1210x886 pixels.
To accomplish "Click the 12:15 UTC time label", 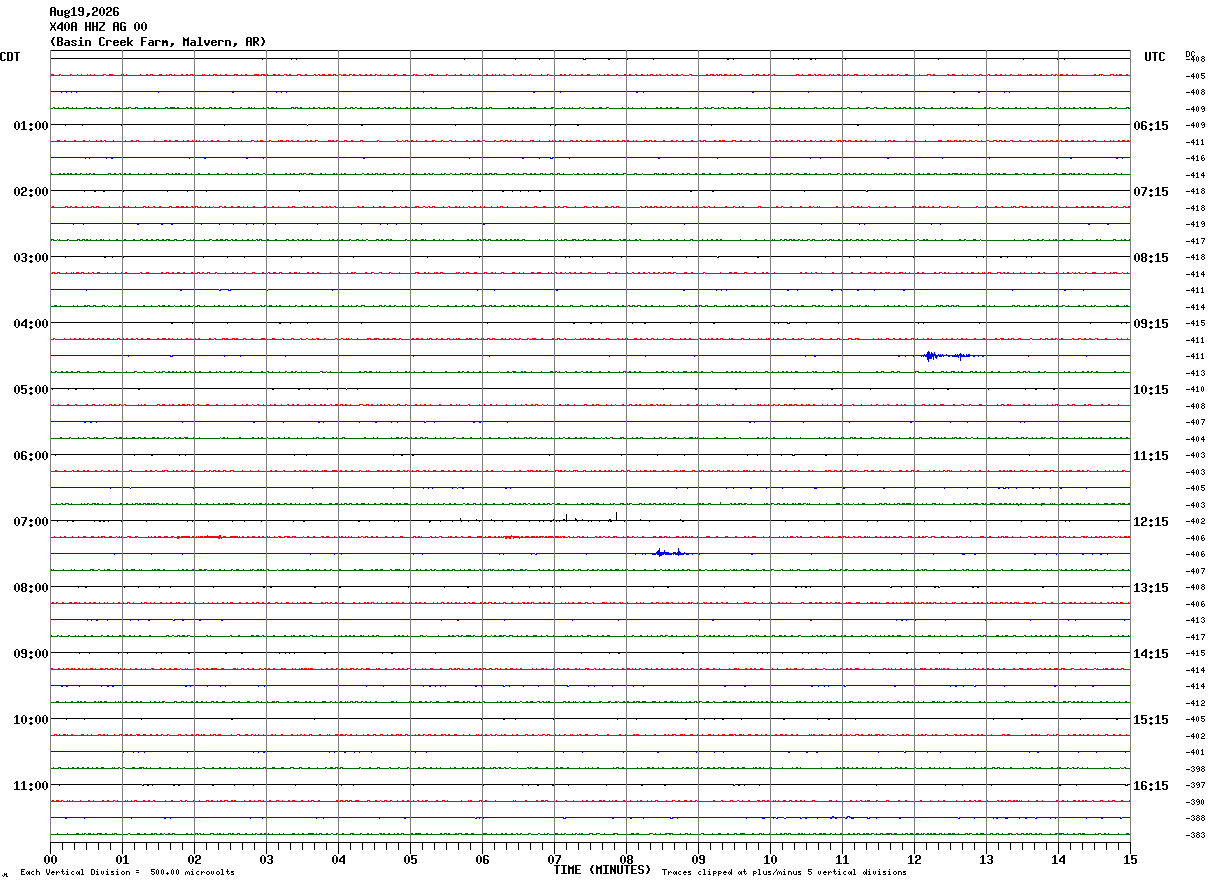I will pos(1151,522).
